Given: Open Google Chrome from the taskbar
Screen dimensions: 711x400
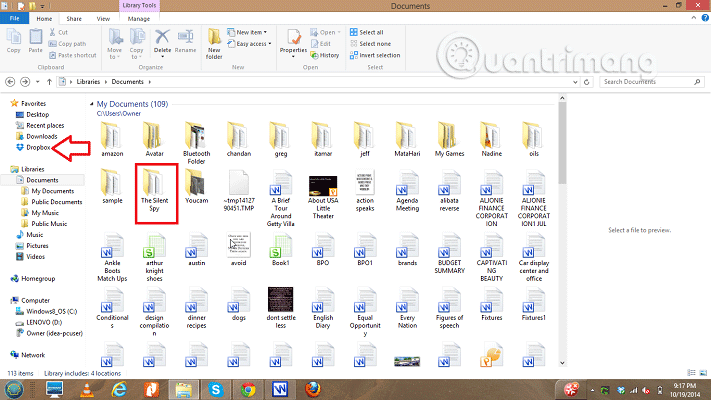Looking at the screenshot, I should [248, 390].
